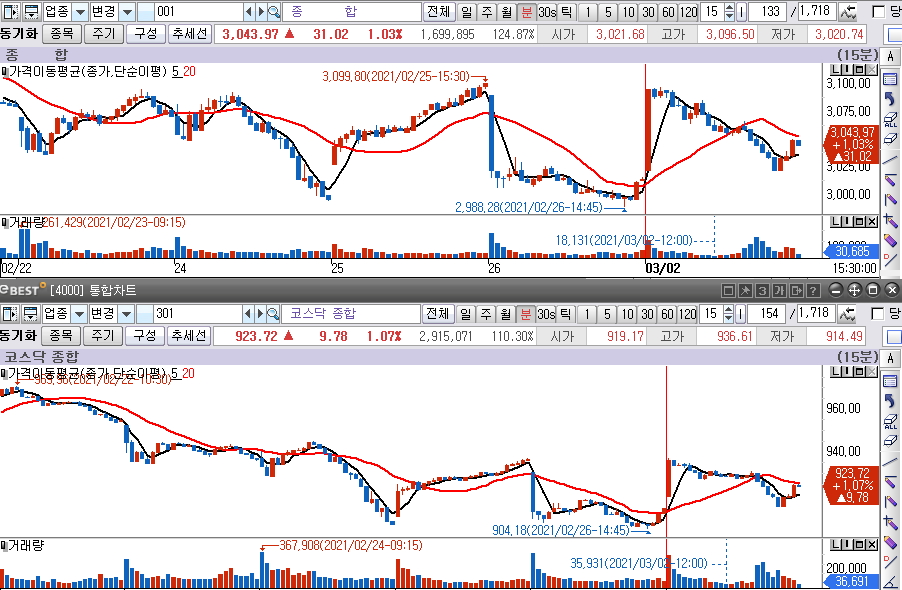The width and height of the screenshot is (902, 590).
Task: Click the data list icon in top chart sidebar
Action: tap(890, 79)
